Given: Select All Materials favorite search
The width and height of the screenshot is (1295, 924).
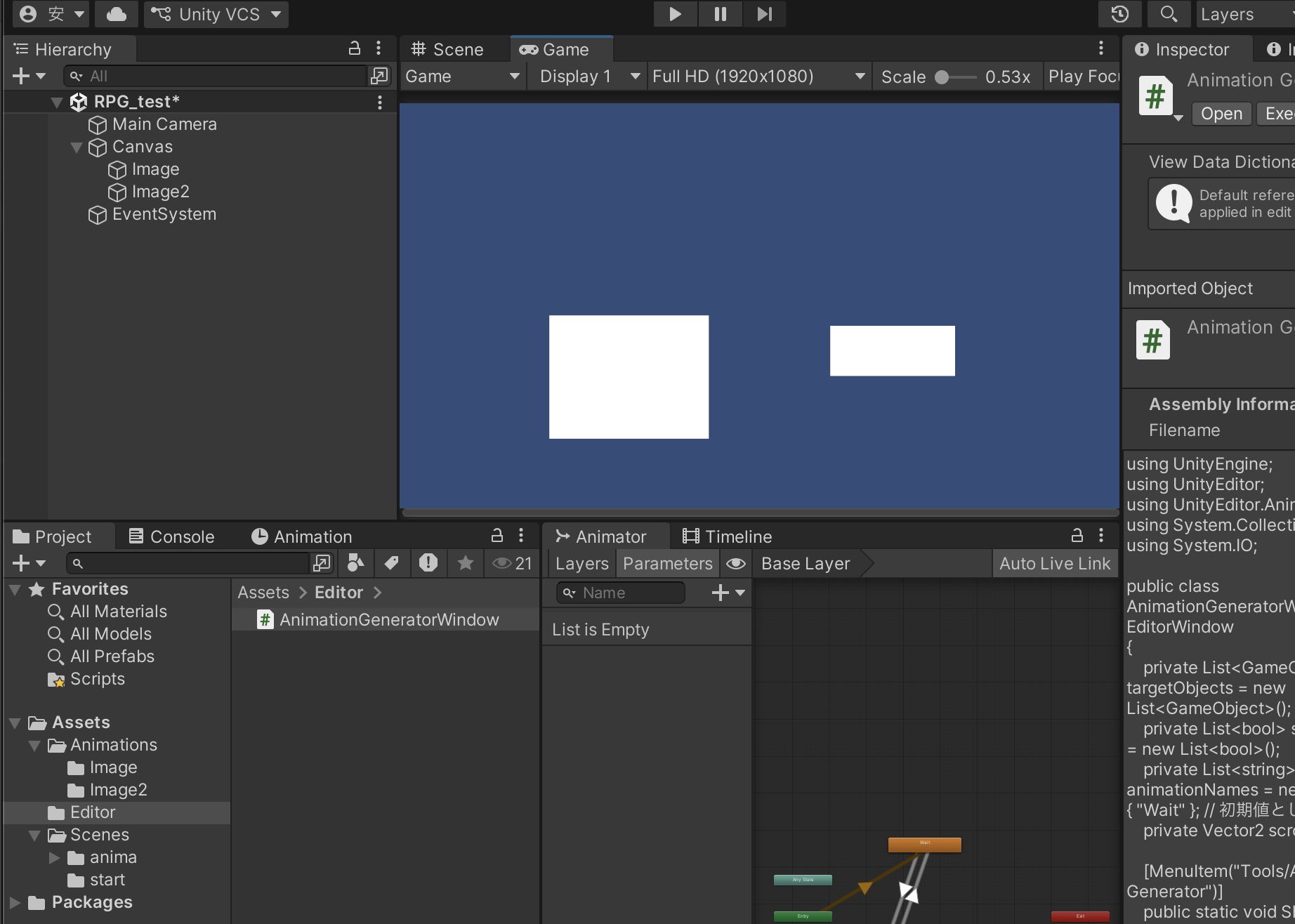Looking at the screenshot, I should [x=107, y=612].
